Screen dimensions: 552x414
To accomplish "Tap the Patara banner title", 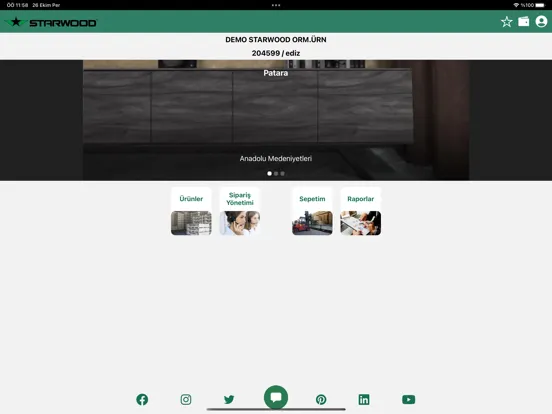I will (x=276, y=73).
